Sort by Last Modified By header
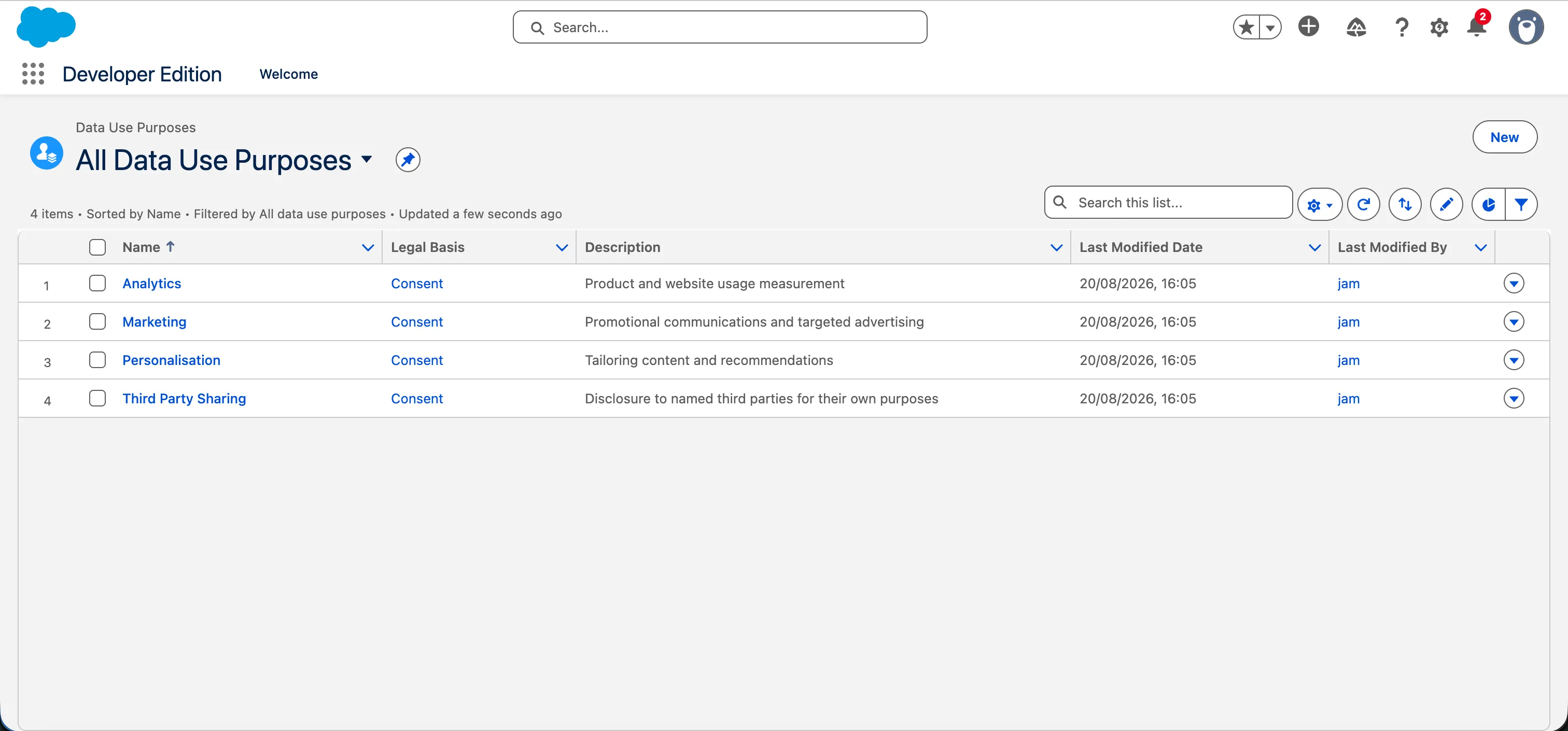This screenshot has height=731, width=1568. 1392,247
